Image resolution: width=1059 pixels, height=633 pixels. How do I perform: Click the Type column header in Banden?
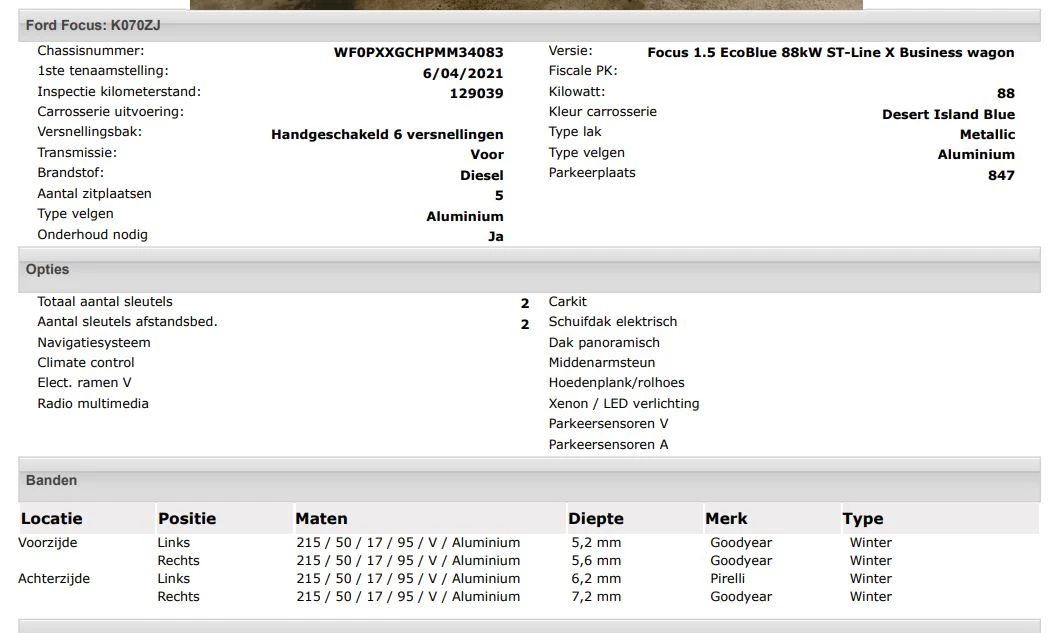point(863,518)
